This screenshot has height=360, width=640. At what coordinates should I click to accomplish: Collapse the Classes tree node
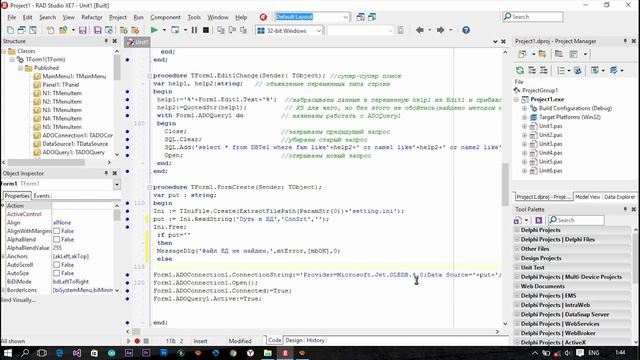4,51
